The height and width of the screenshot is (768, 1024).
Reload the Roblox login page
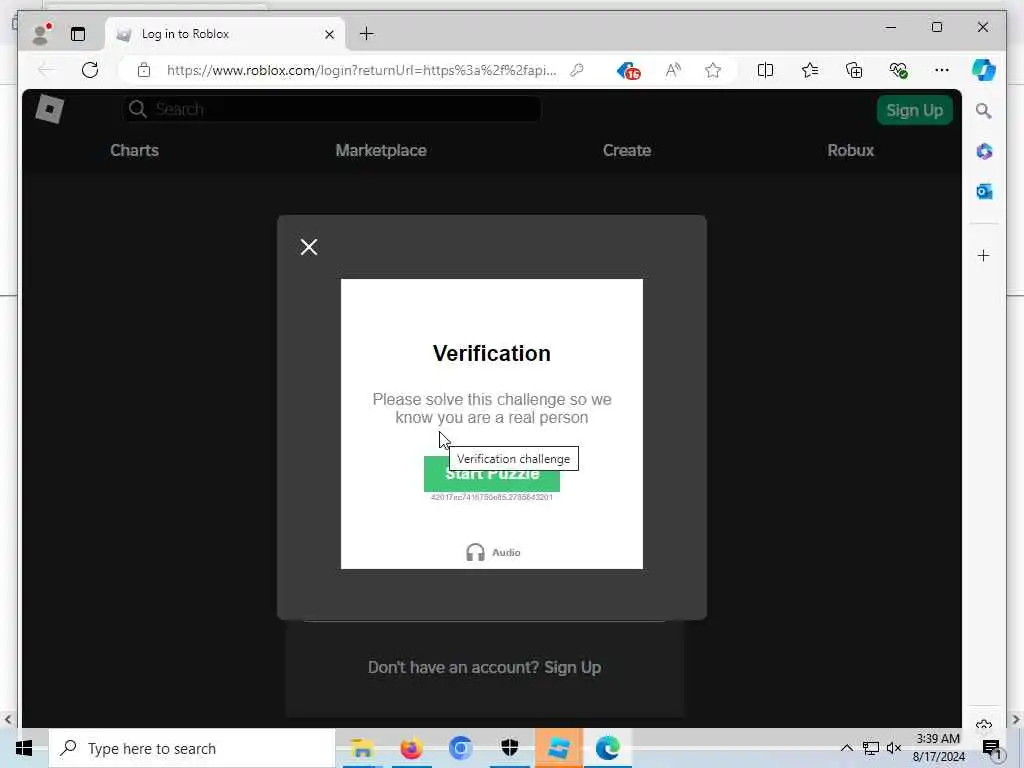point(90,70)
